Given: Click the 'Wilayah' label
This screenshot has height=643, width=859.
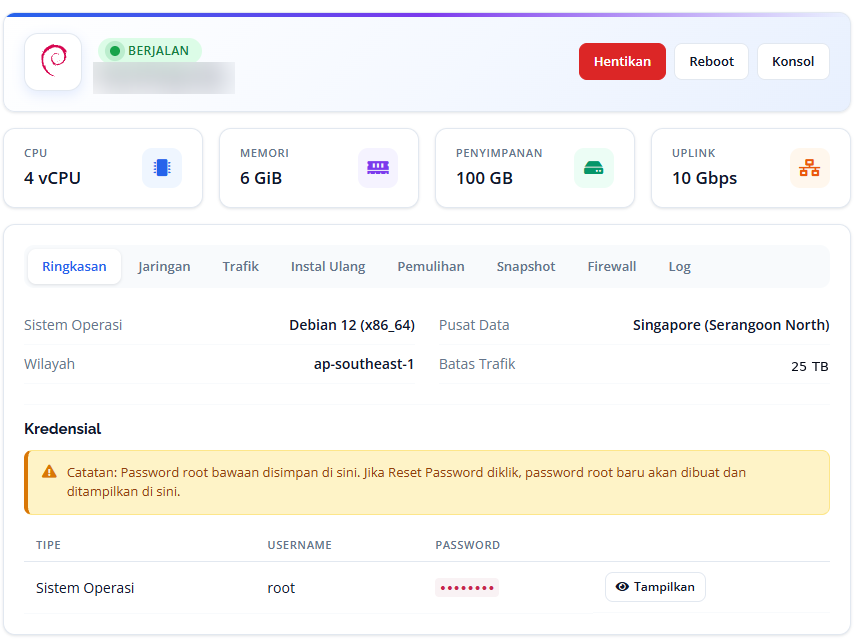Looking at the screenshot, I should coord(49,364).
